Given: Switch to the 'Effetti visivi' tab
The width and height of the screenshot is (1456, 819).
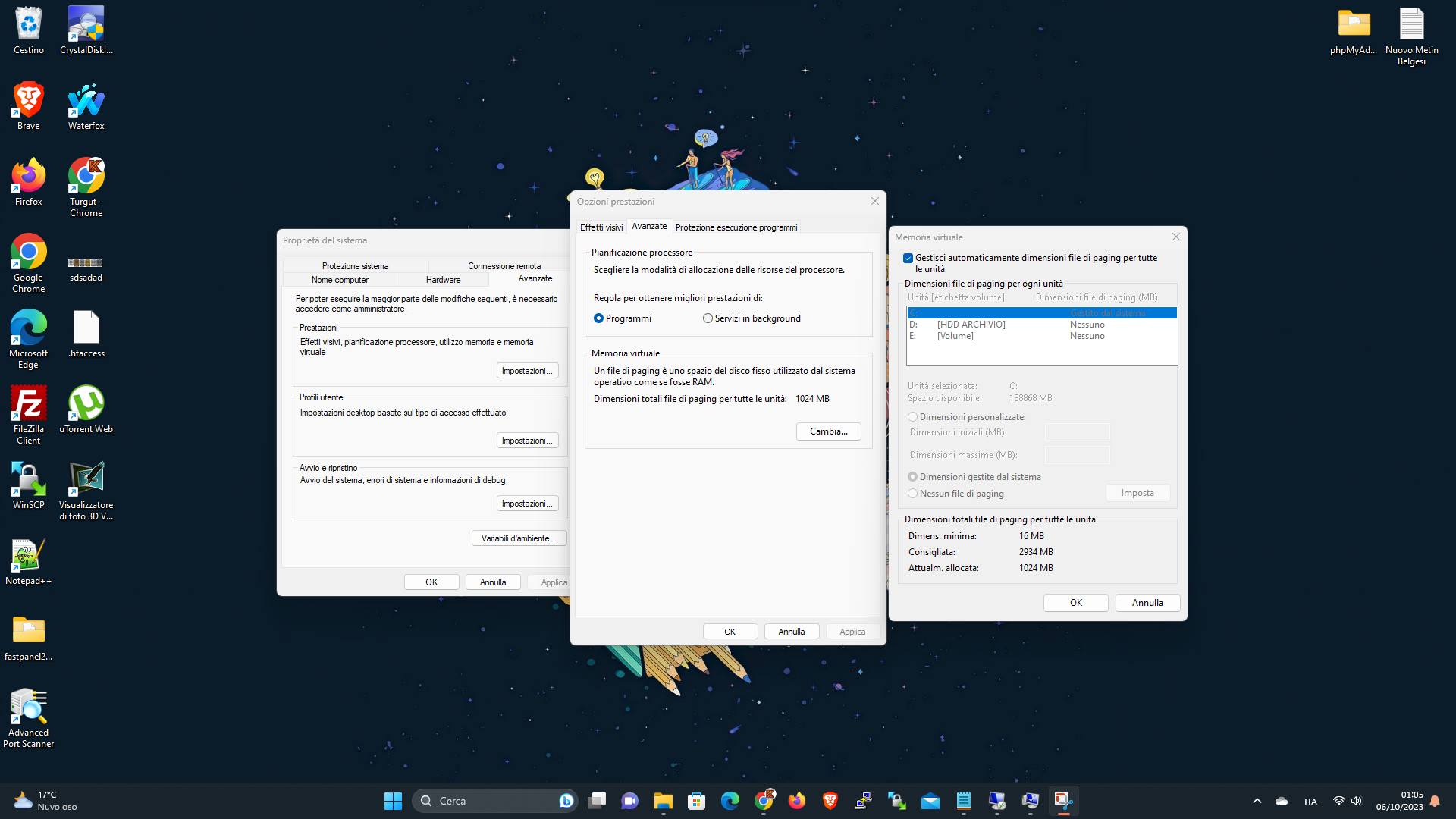Looking at the screenshot, I should 601,227.
